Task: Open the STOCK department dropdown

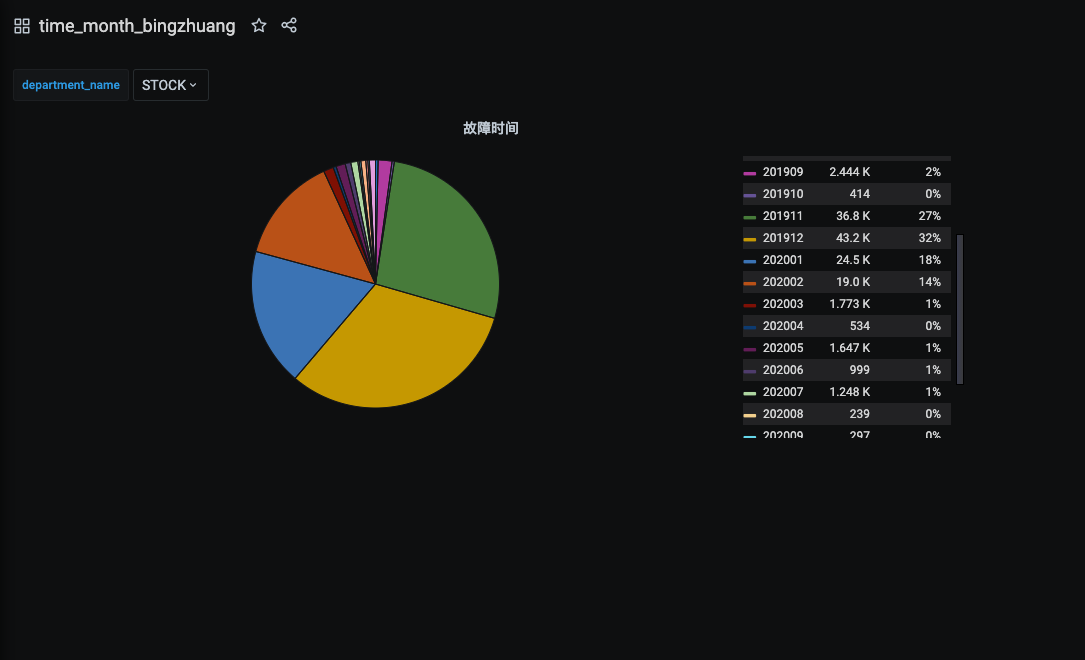Action: 170,85
